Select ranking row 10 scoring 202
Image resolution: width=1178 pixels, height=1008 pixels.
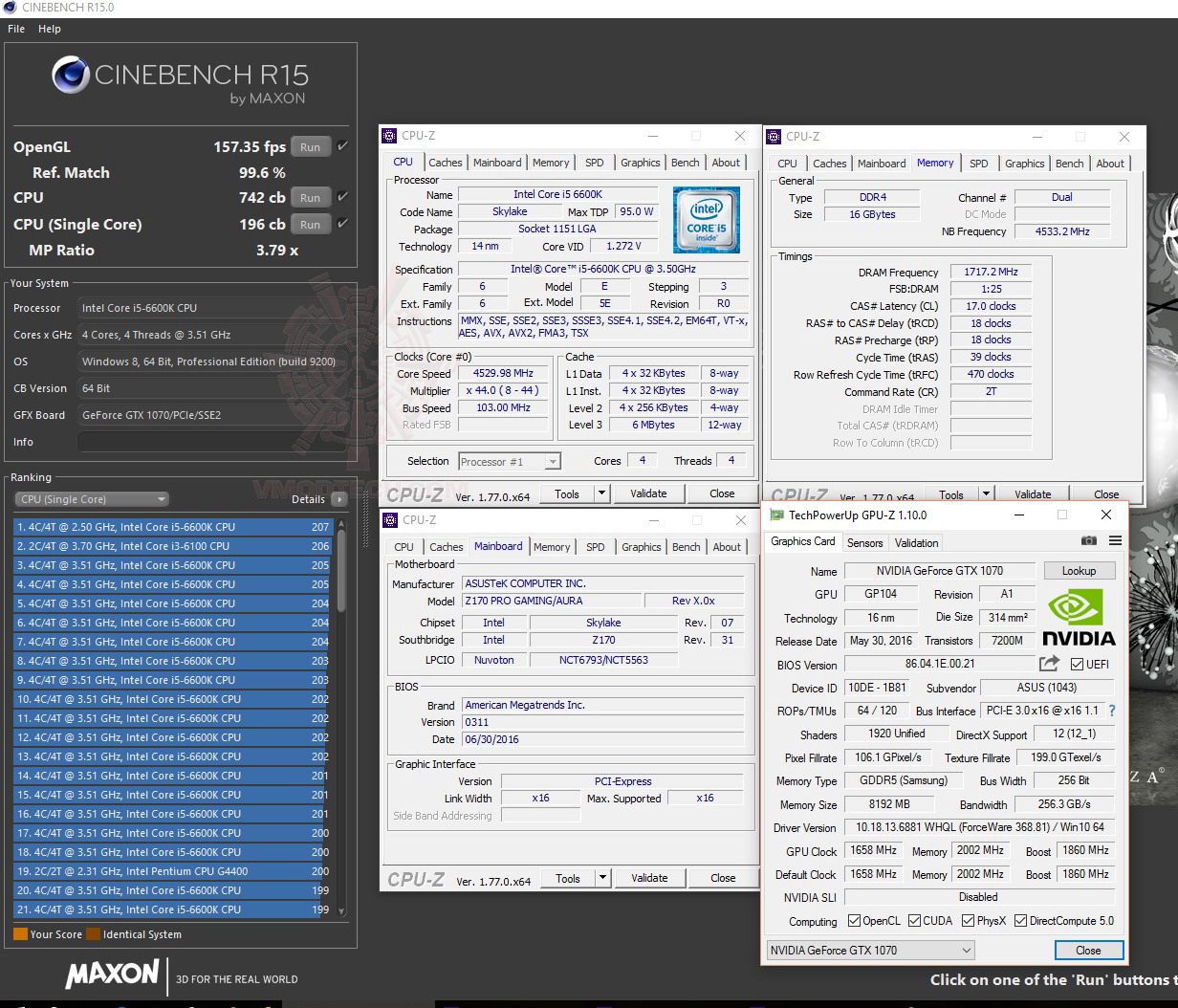coord(172,699)
